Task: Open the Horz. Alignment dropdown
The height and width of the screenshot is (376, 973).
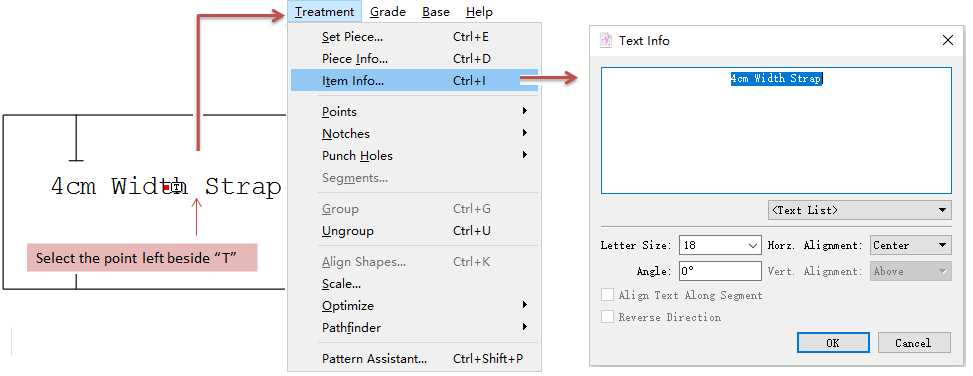Action: [911, 245]
